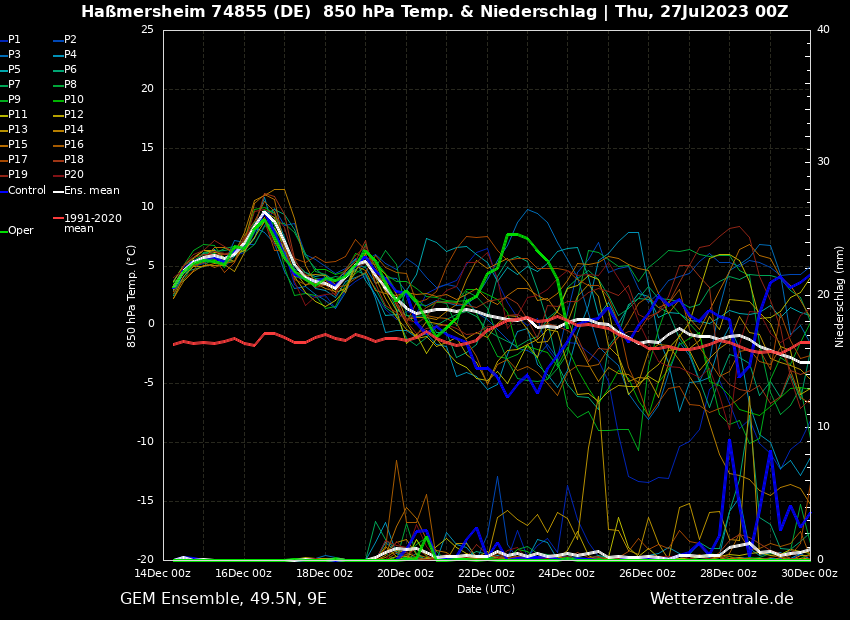Select the P2 legend label
This screenshot has width=850, height=620.
(70, 40)
